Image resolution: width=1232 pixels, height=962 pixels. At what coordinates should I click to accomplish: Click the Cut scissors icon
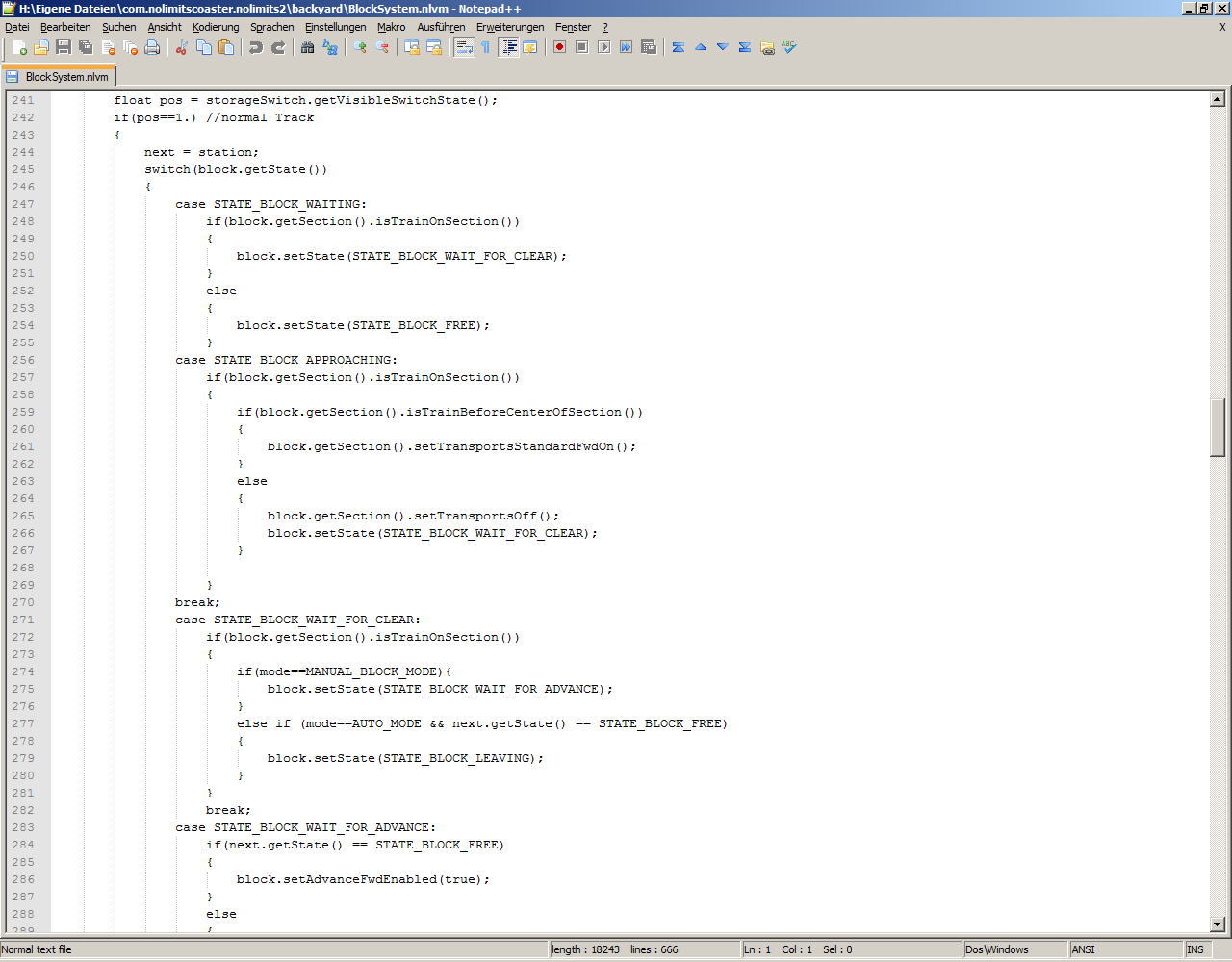pos(181,47)
